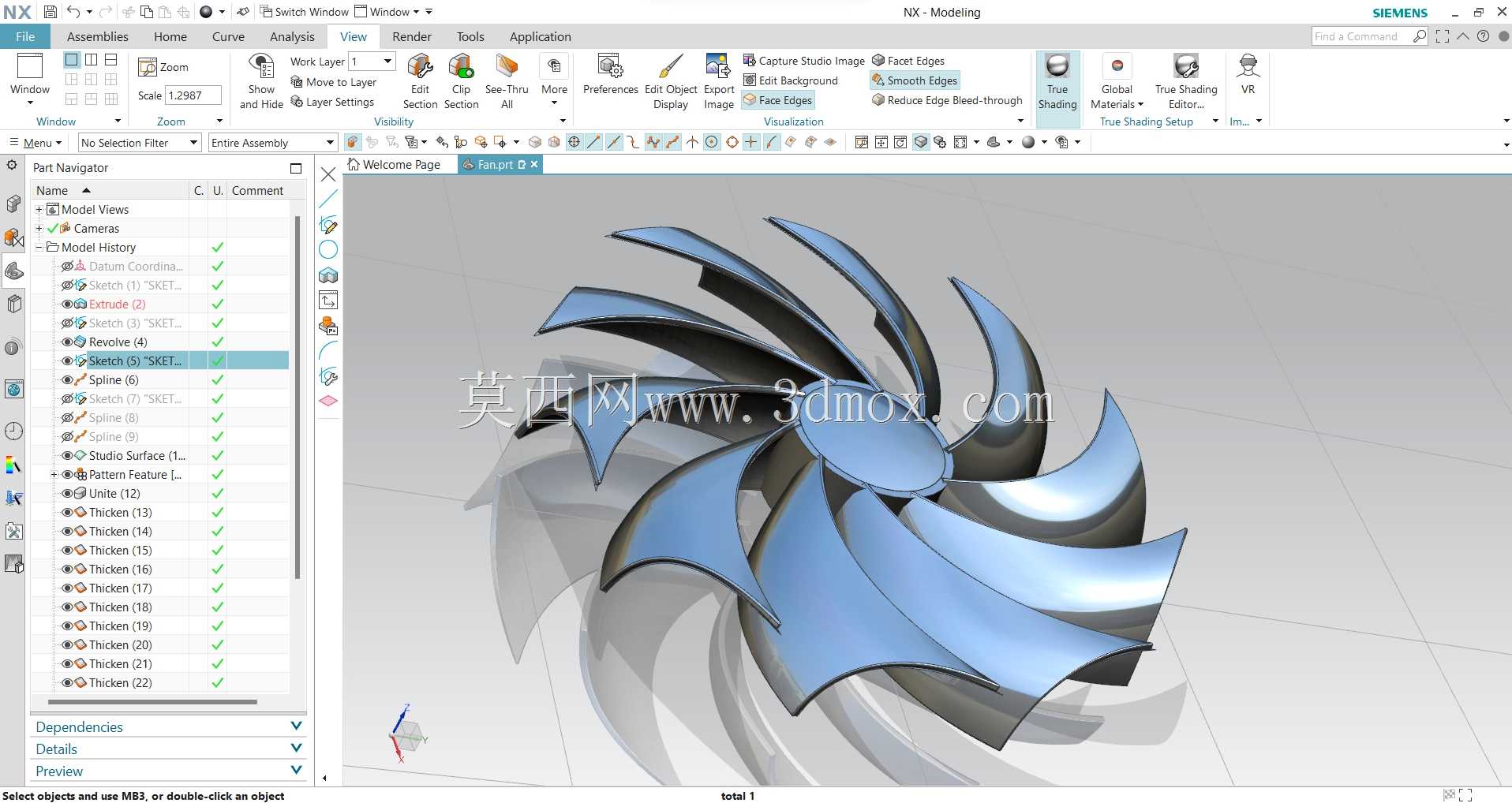Open the Application ribbon tab

point(541,36)
